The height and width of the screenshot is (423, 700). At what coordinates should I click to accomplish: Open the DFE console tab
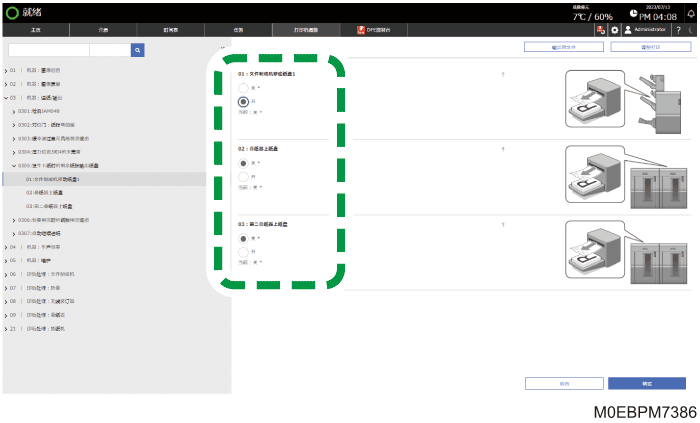[374, 30]
